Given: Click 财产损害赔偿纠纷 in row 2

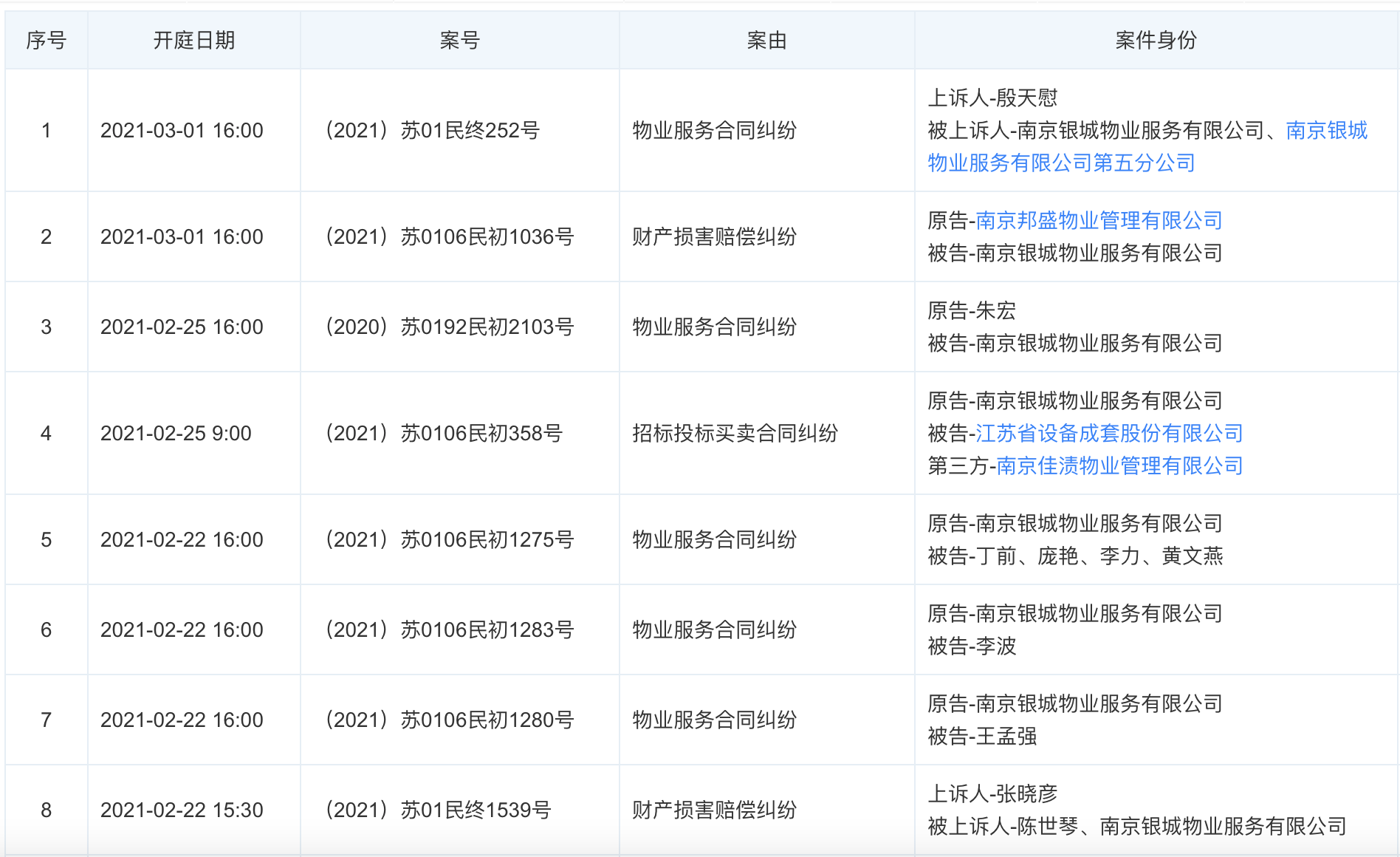Looking at the screenshot, I should tap(714, 236).
